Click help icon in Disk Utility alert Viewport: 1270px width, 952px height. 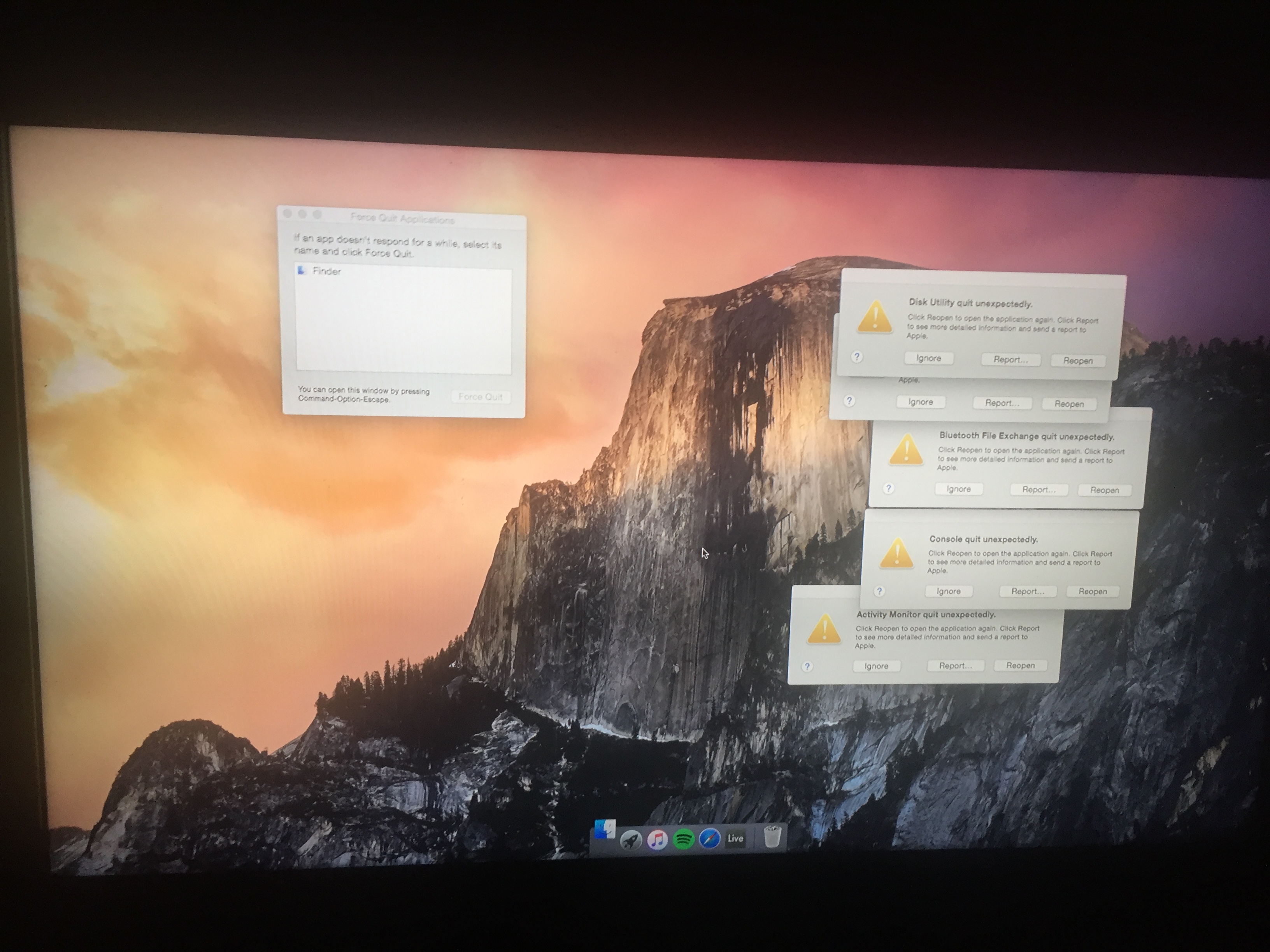coord(857,357)
